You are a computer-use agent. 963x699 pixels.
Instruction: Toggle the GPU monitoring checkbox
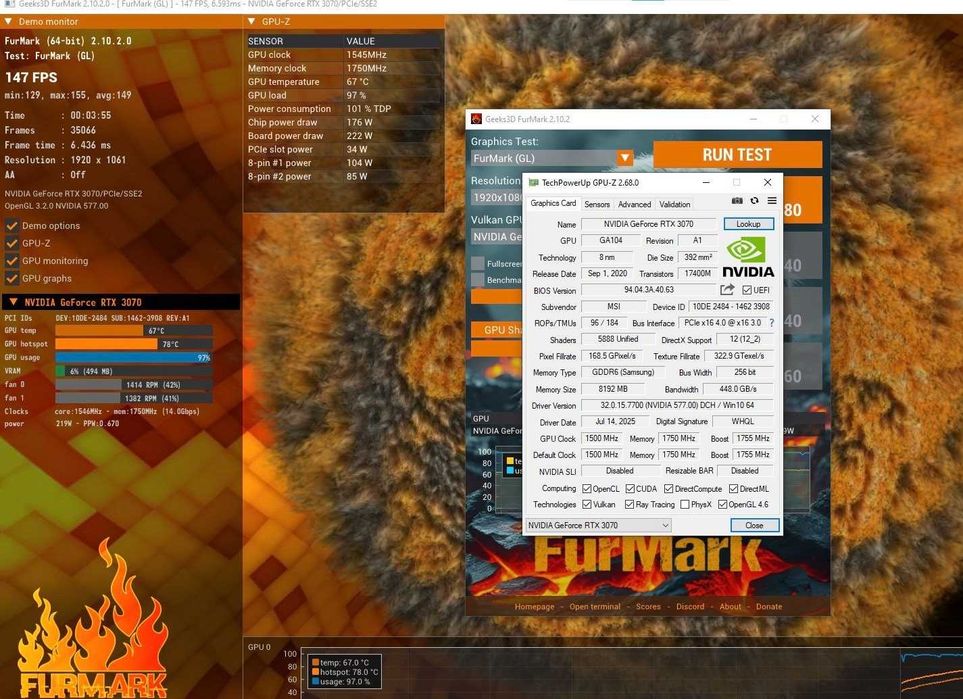[11, 260]
